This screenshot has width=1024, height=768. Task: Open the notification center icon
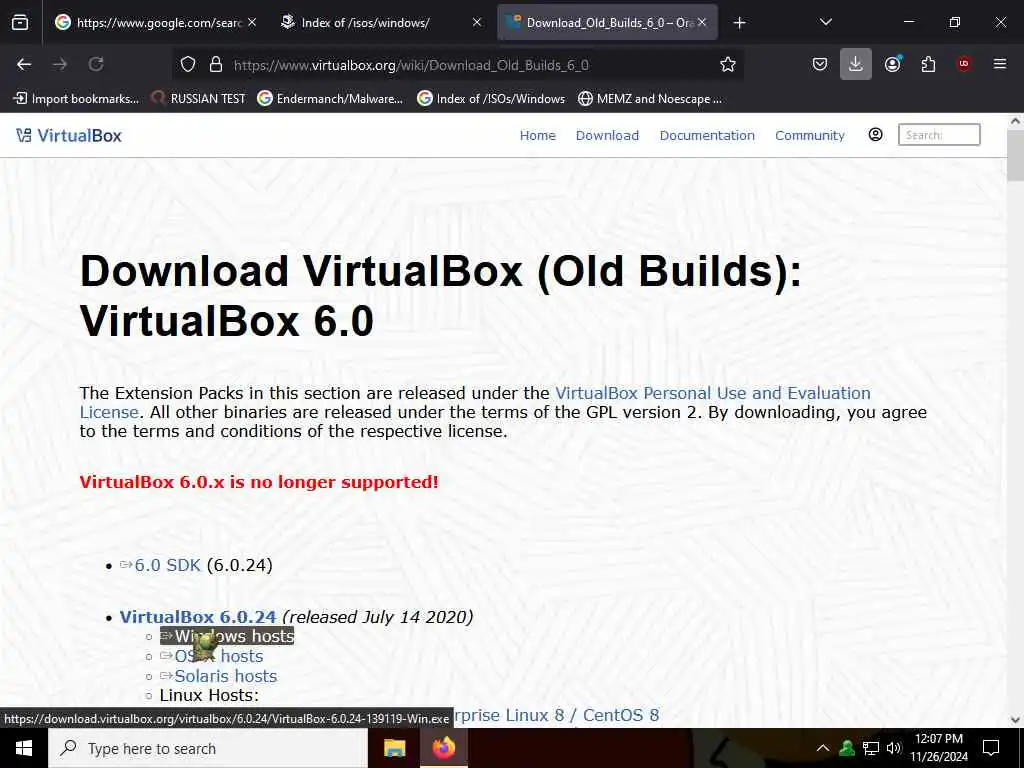pos(991,748)
